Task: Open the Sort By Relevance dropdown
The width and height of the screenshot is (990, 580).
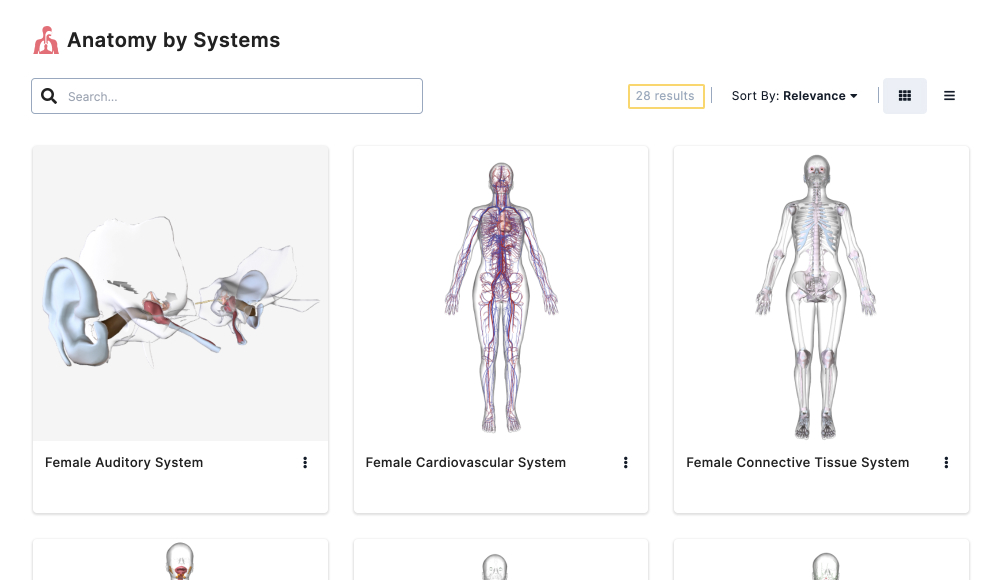Action: coord(794,96)
